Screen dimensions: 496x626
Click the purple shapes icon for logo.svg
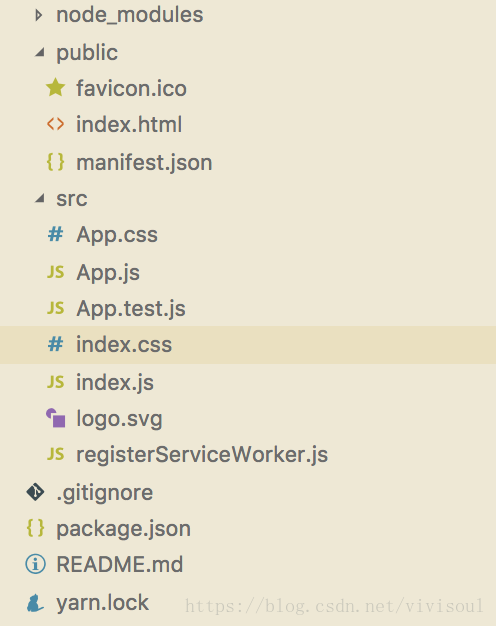(x=56, y=418)
